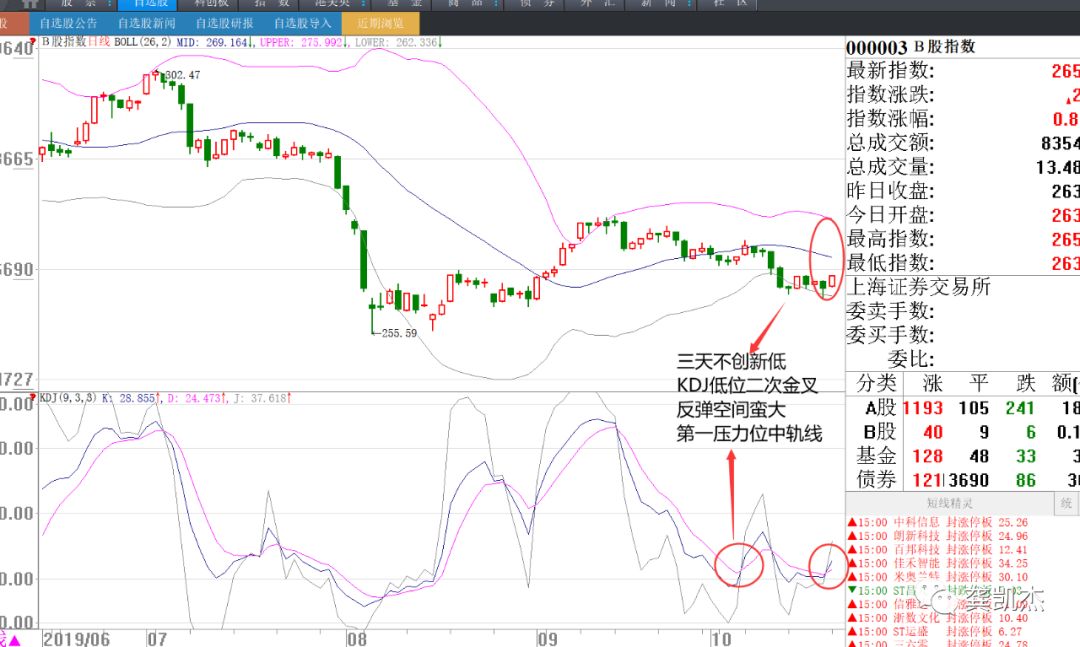Click the A股 rising count 1193
The width and height of the screenshot is (1080, 647).
(922, 408)
